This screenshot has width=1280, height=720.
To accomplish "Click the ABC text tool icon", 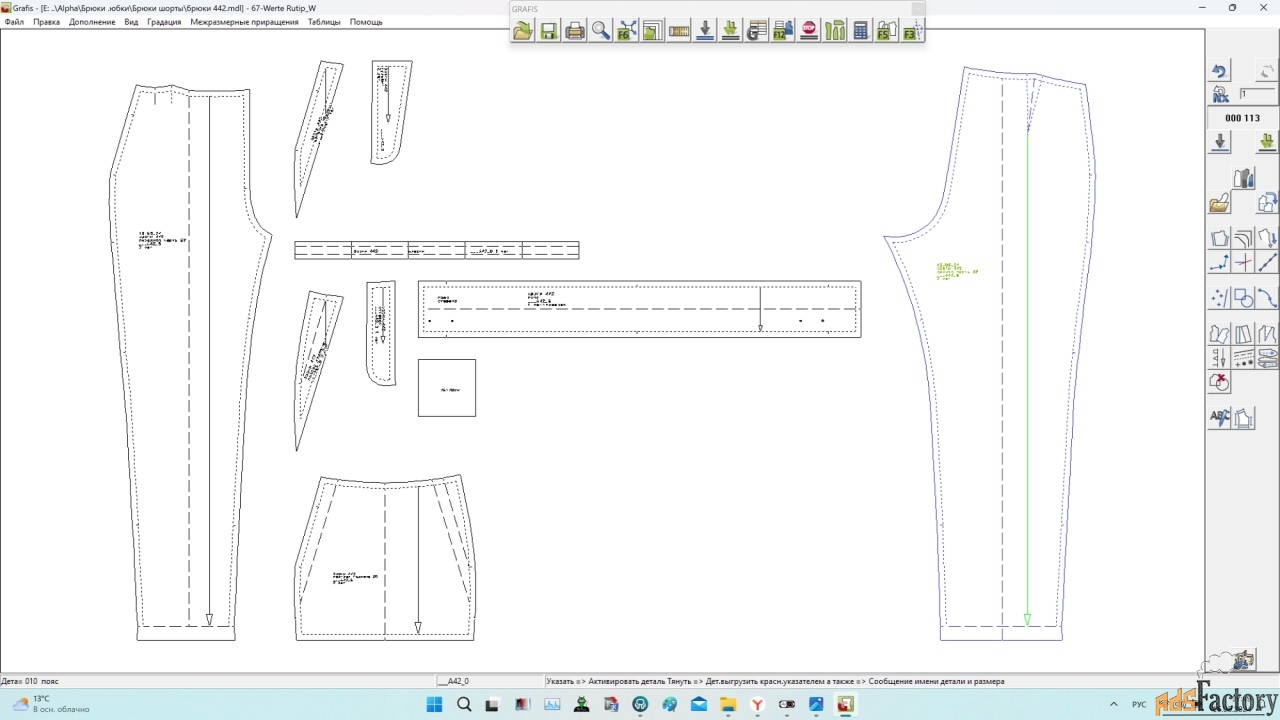I will coord(1219,418).
